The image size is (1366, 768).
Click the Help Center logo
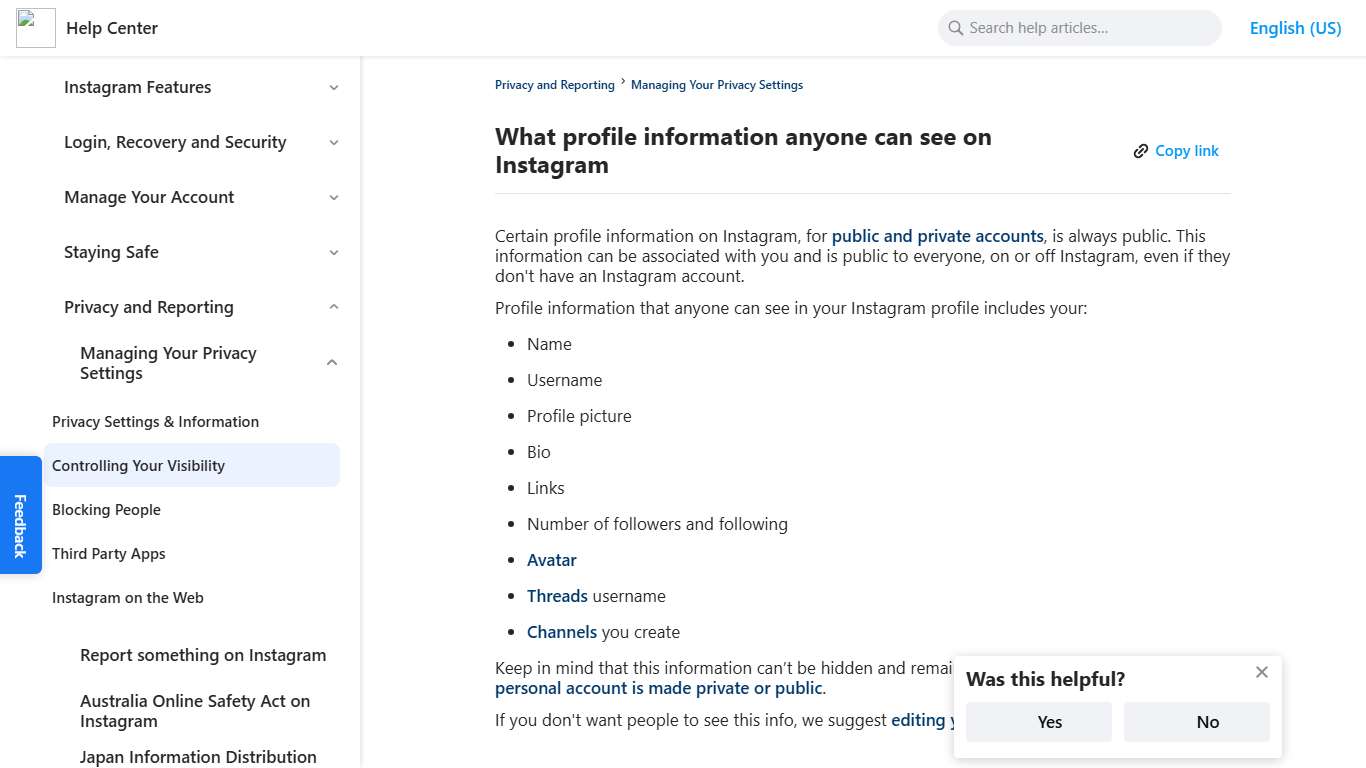click(35, 28)
